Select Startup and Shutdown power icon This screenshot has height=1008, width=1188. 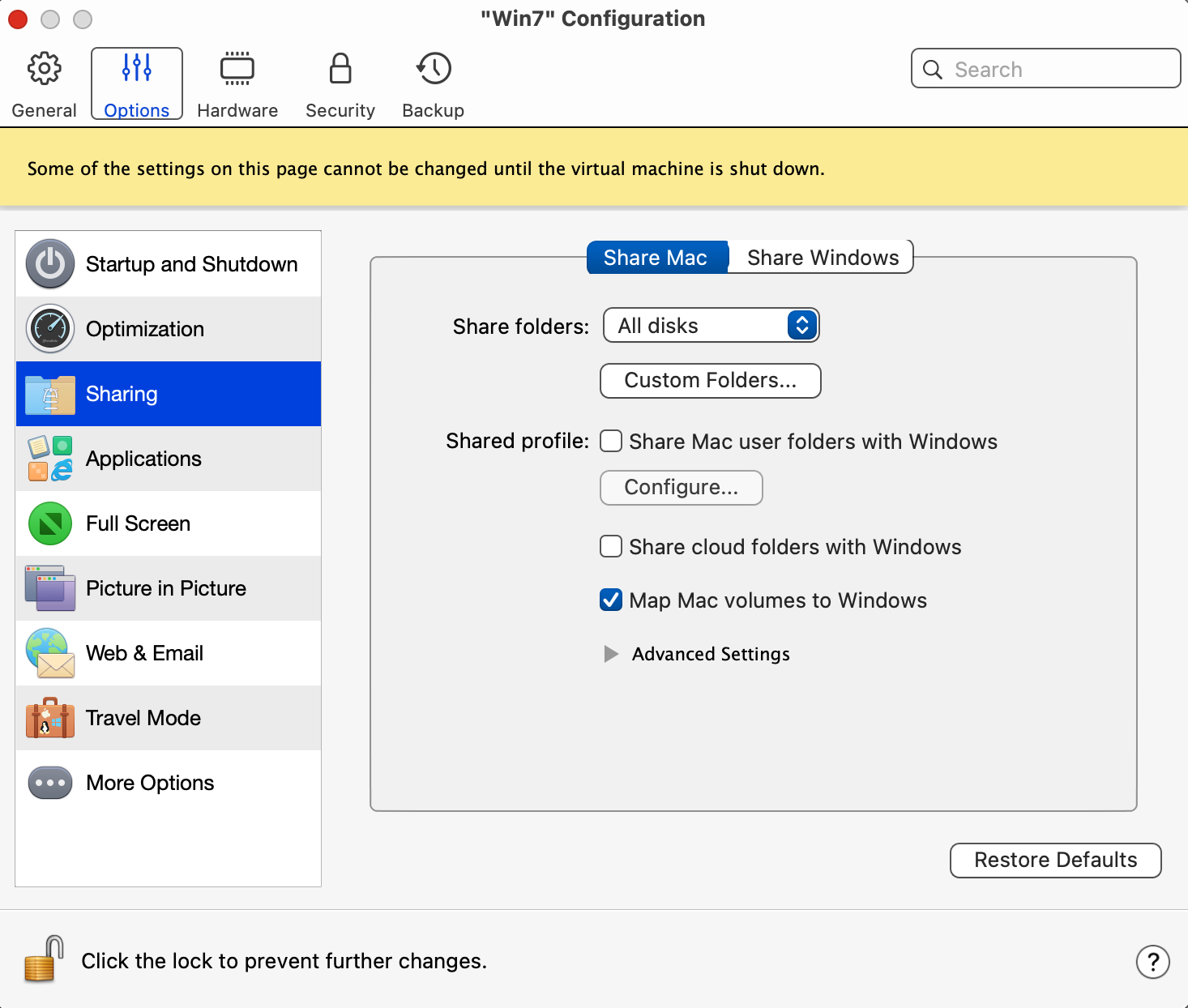50,264
